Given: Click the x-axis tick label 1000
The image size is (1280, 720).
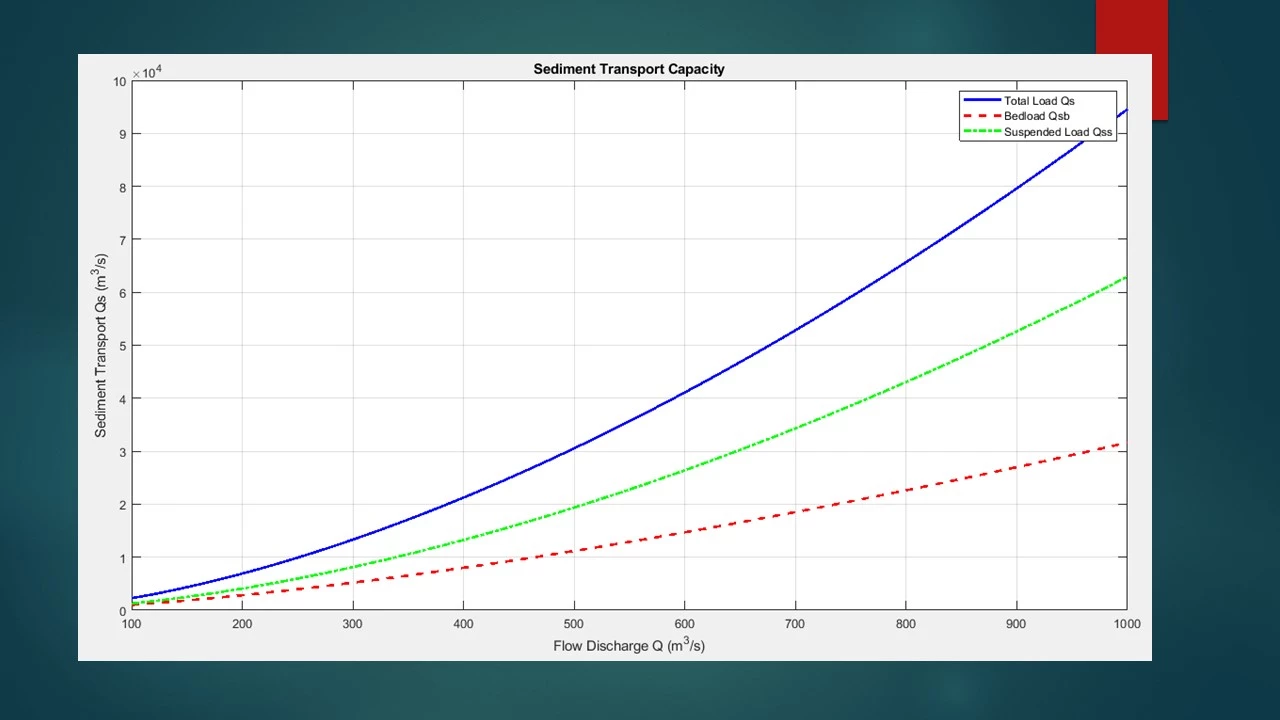Looking at the screenshot, I should point(1126,624).
